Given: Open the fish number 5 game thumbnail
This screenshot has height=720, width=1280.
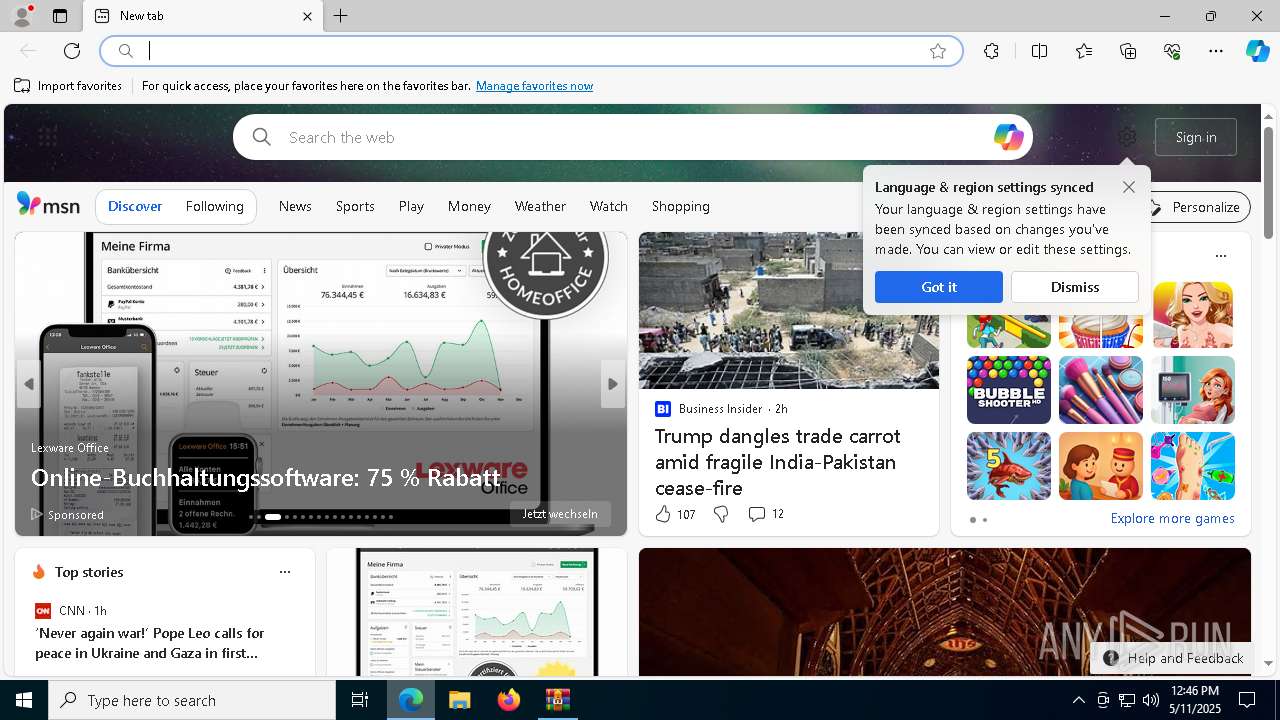Looking at the screenshot, I should click(x=1008, y=466).
